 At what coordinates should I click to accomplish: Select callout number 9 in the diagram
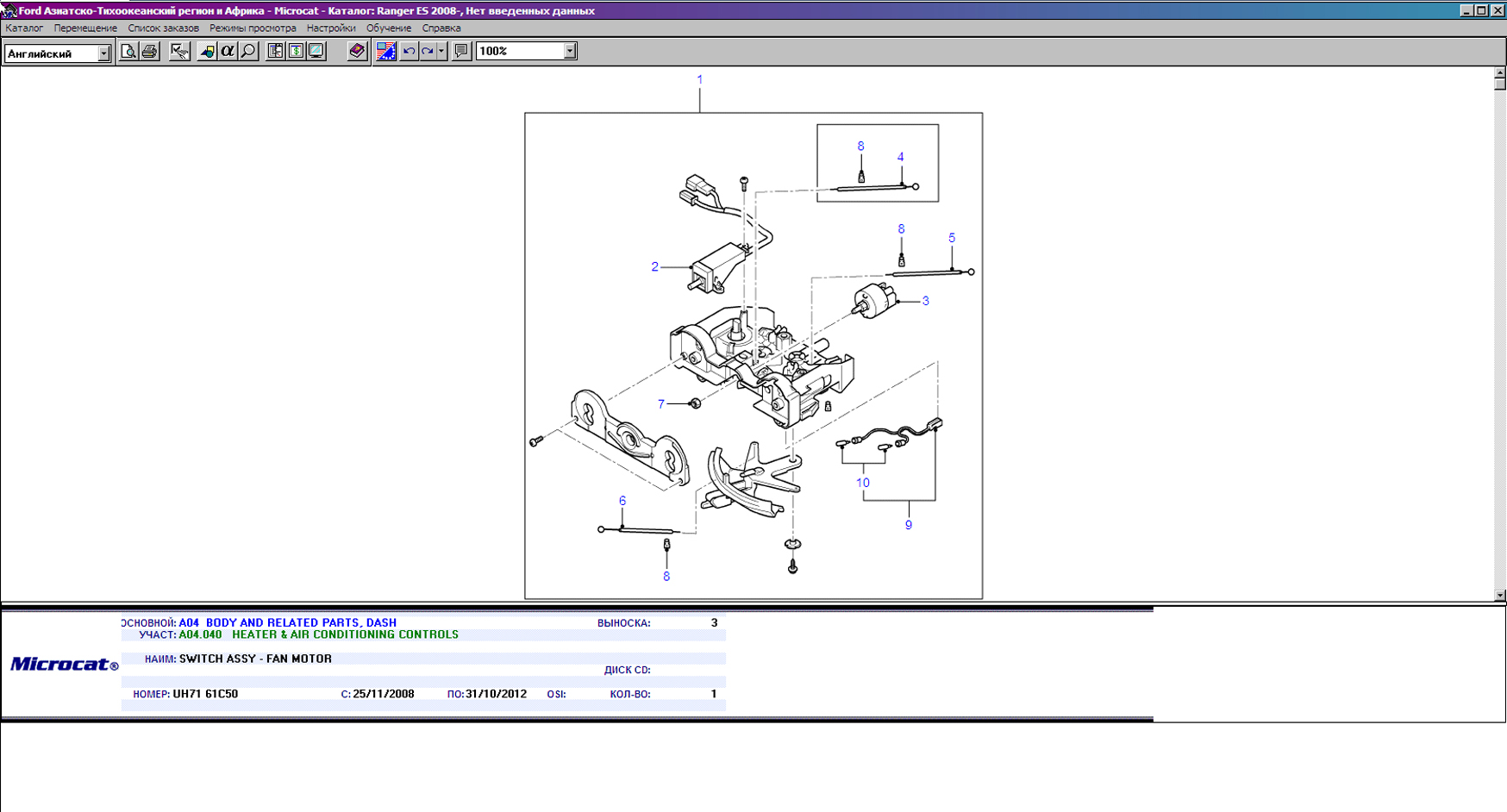coord(908,525)
